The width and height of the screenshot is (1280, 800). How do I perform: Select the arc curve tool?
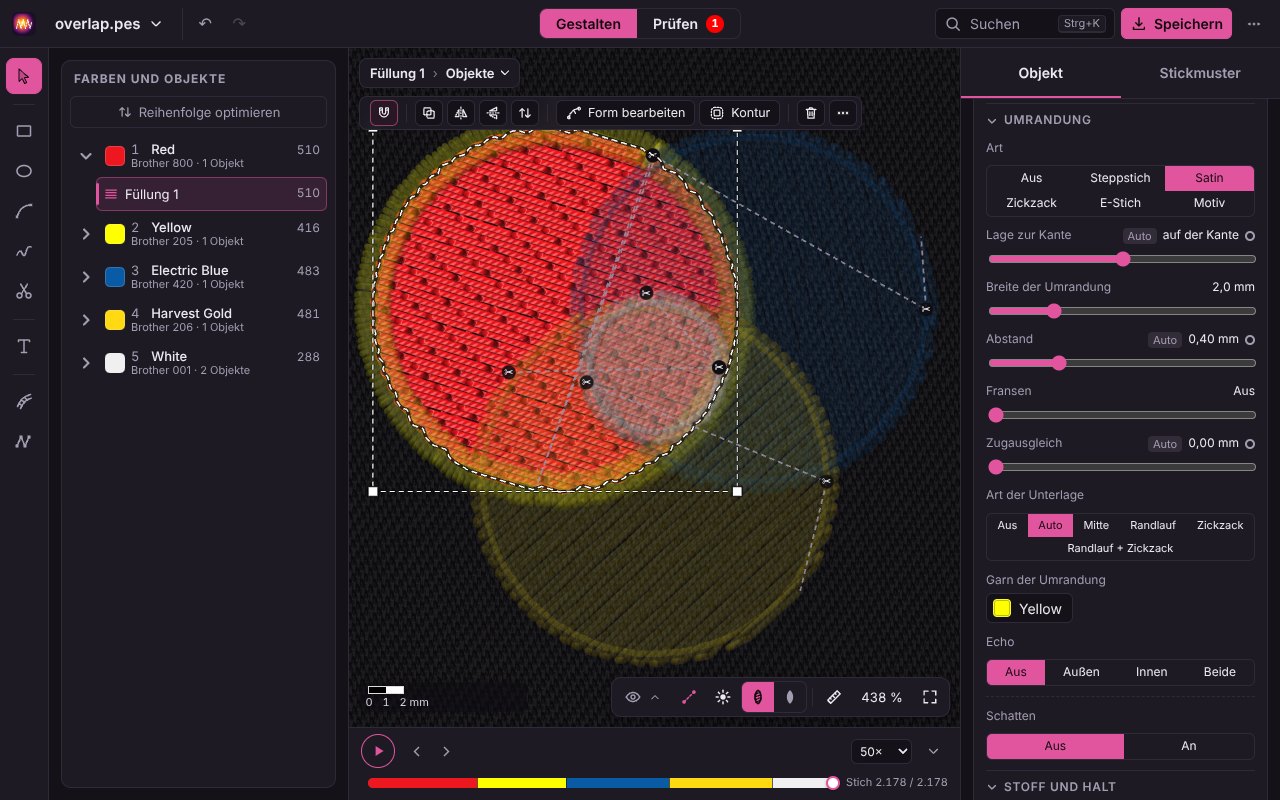24,211
